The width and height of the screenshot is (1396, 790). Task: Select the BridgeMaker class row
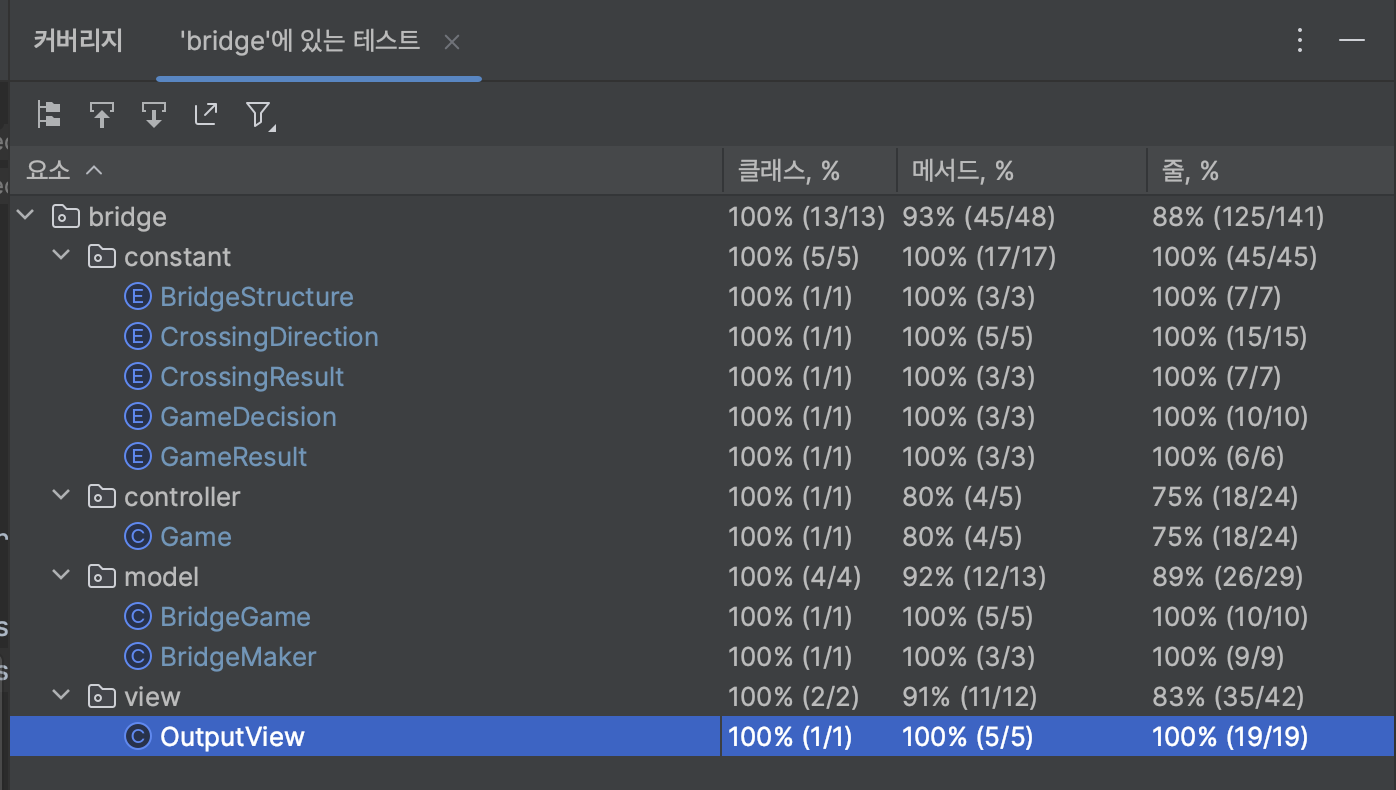click(x=238, y=657)
